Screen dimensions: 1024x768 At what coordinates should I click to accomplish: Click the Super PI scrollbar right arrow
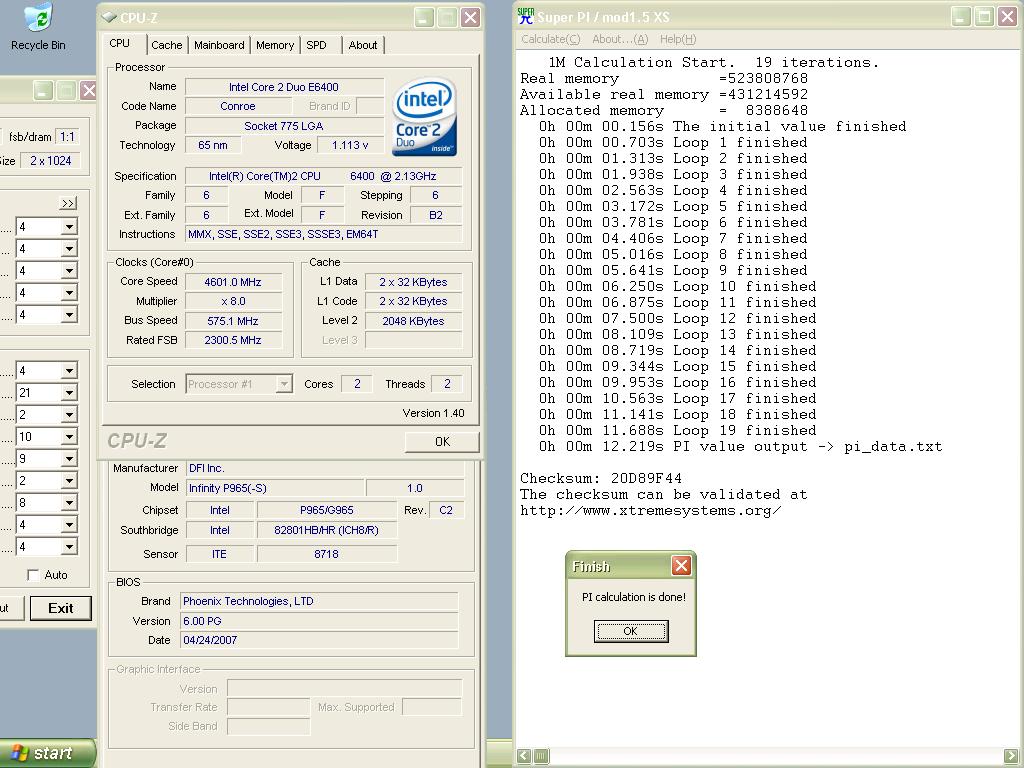coord(1010,756)
